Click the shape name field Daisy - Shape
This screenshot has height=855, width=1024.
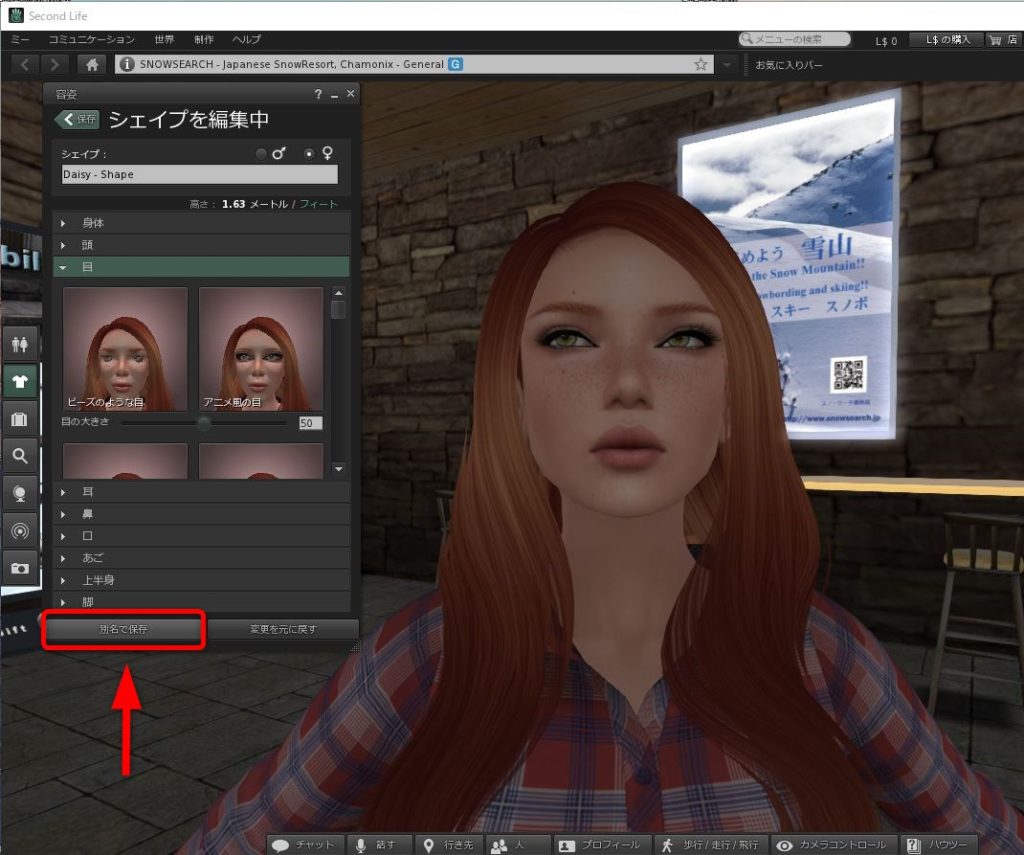click(x=200, y=174)
